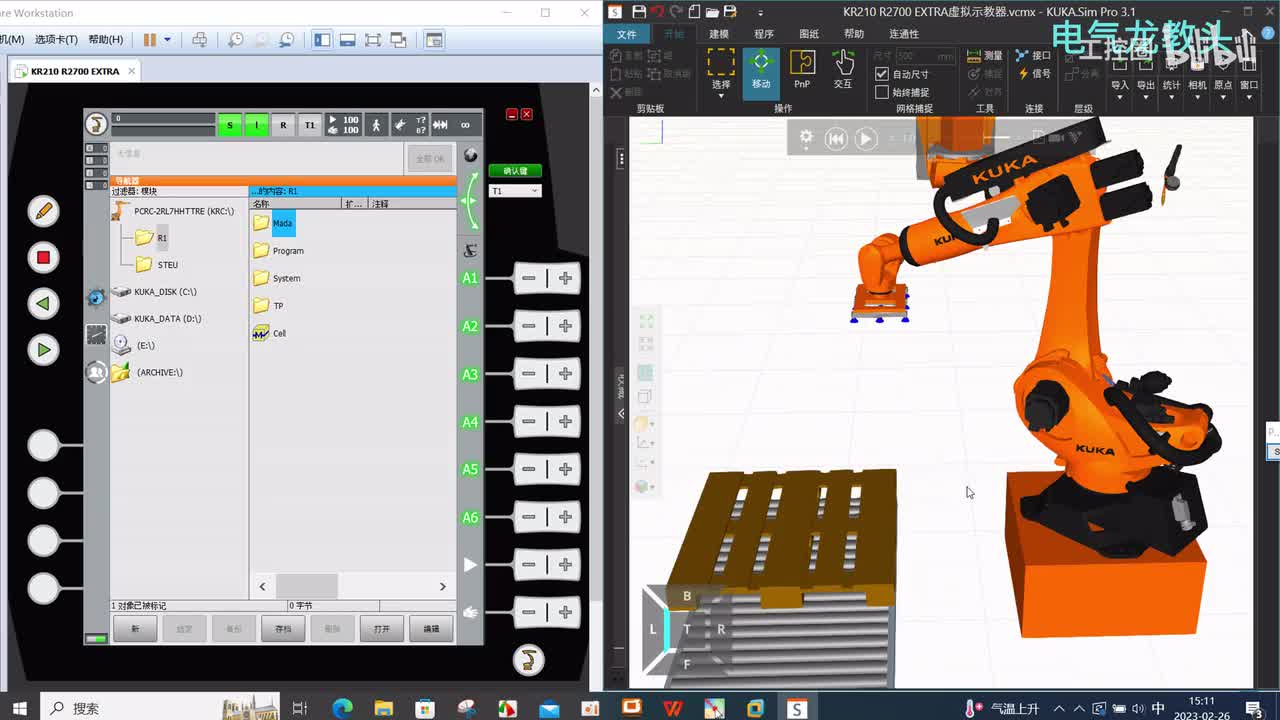The height and width of the screenshot is (720, 1280).
Task: Select the STEU folder in tree
Action: (x=157, y=265)
